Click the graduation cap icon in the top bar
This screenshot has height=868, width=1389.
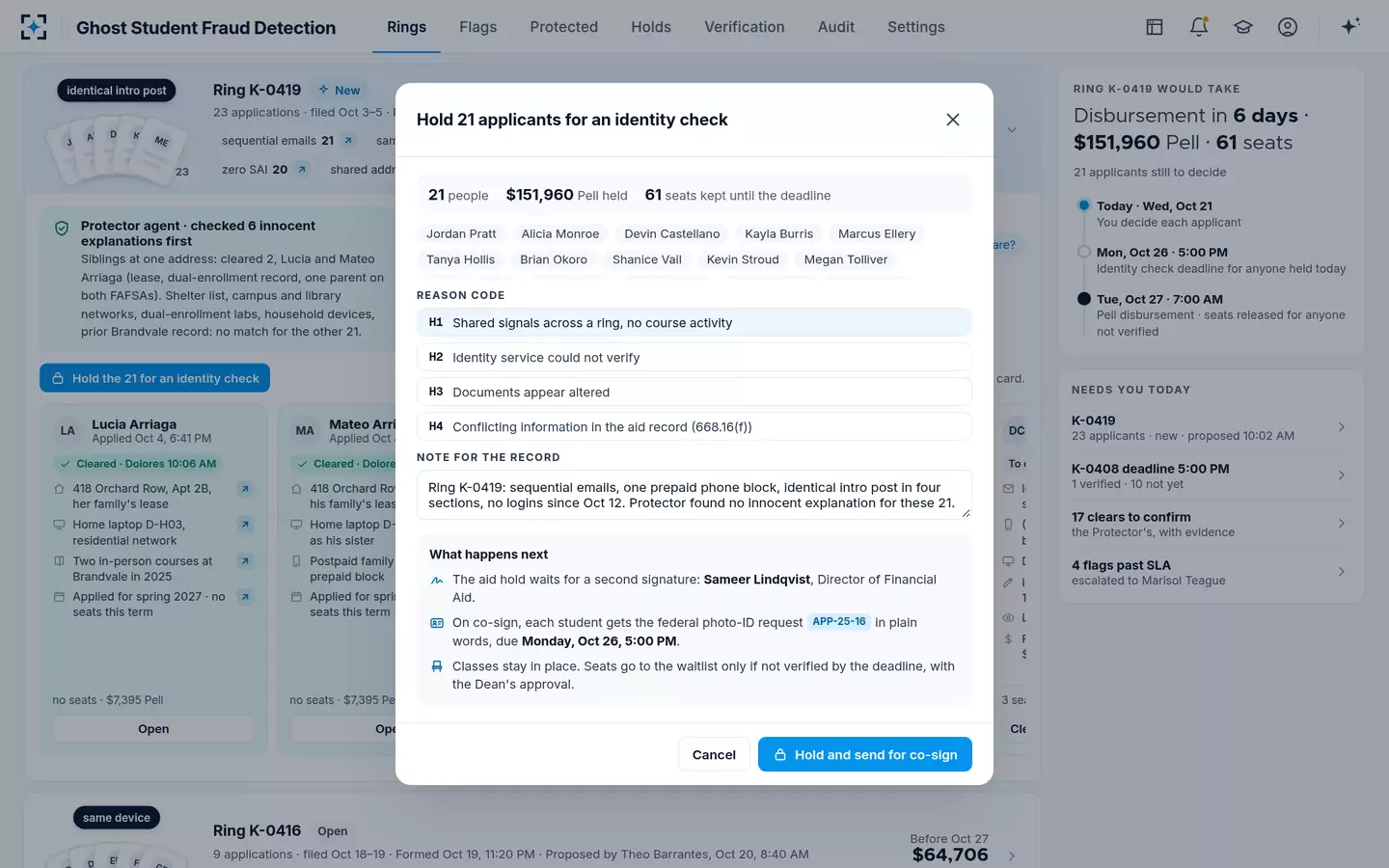point(1243,27)
